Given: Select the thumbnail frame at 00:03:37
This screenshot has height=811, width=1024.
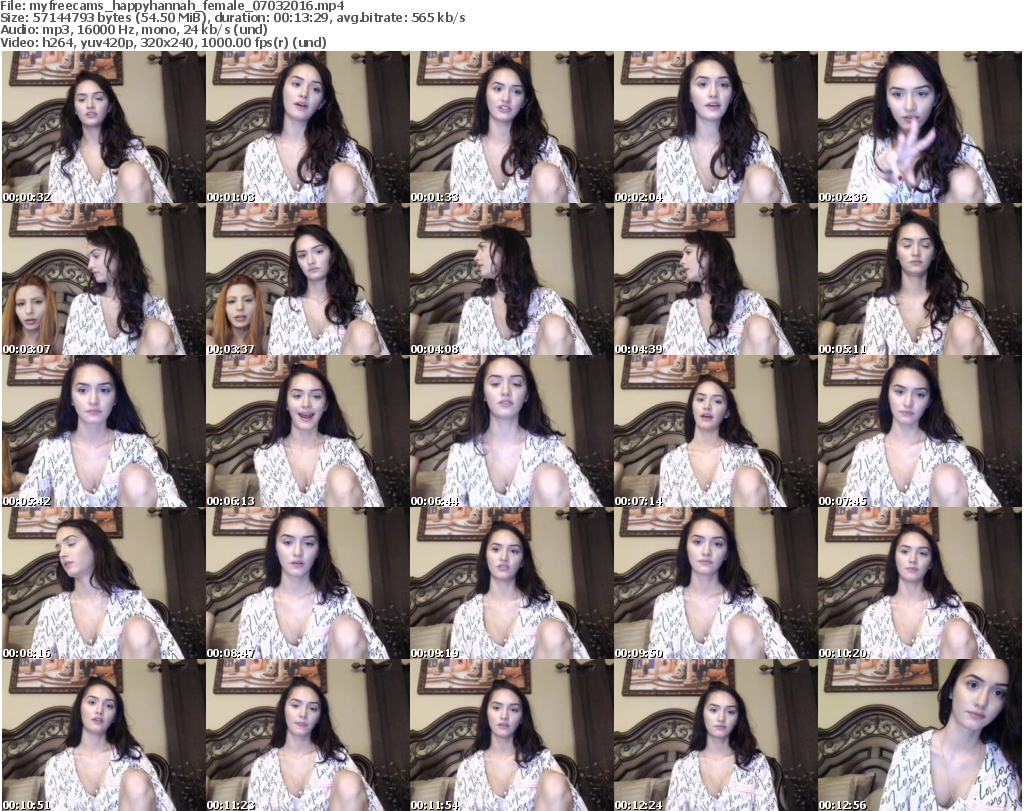Looking at the screenshot, I should pyautogui.click(x=308, y=279).
